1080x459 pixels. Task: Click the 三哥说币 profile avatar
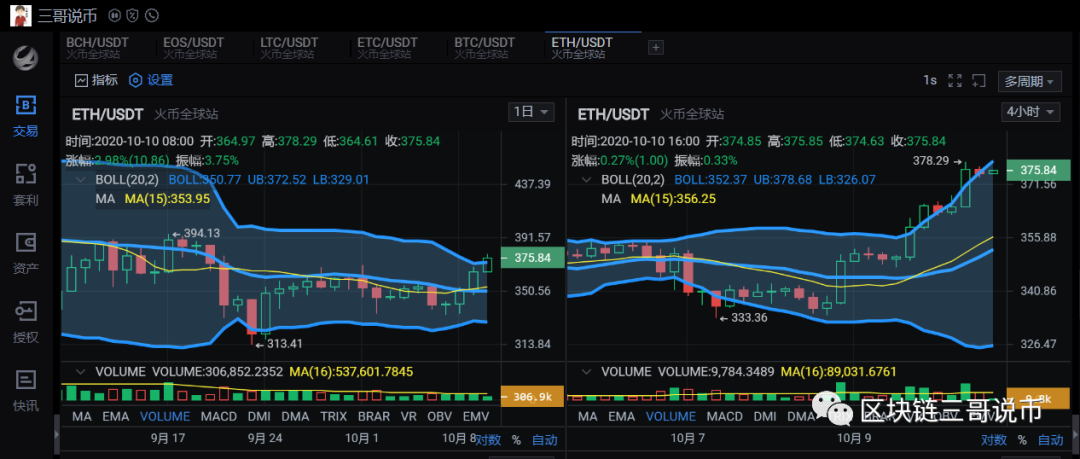pyautogui.click(x=21, y=14)
